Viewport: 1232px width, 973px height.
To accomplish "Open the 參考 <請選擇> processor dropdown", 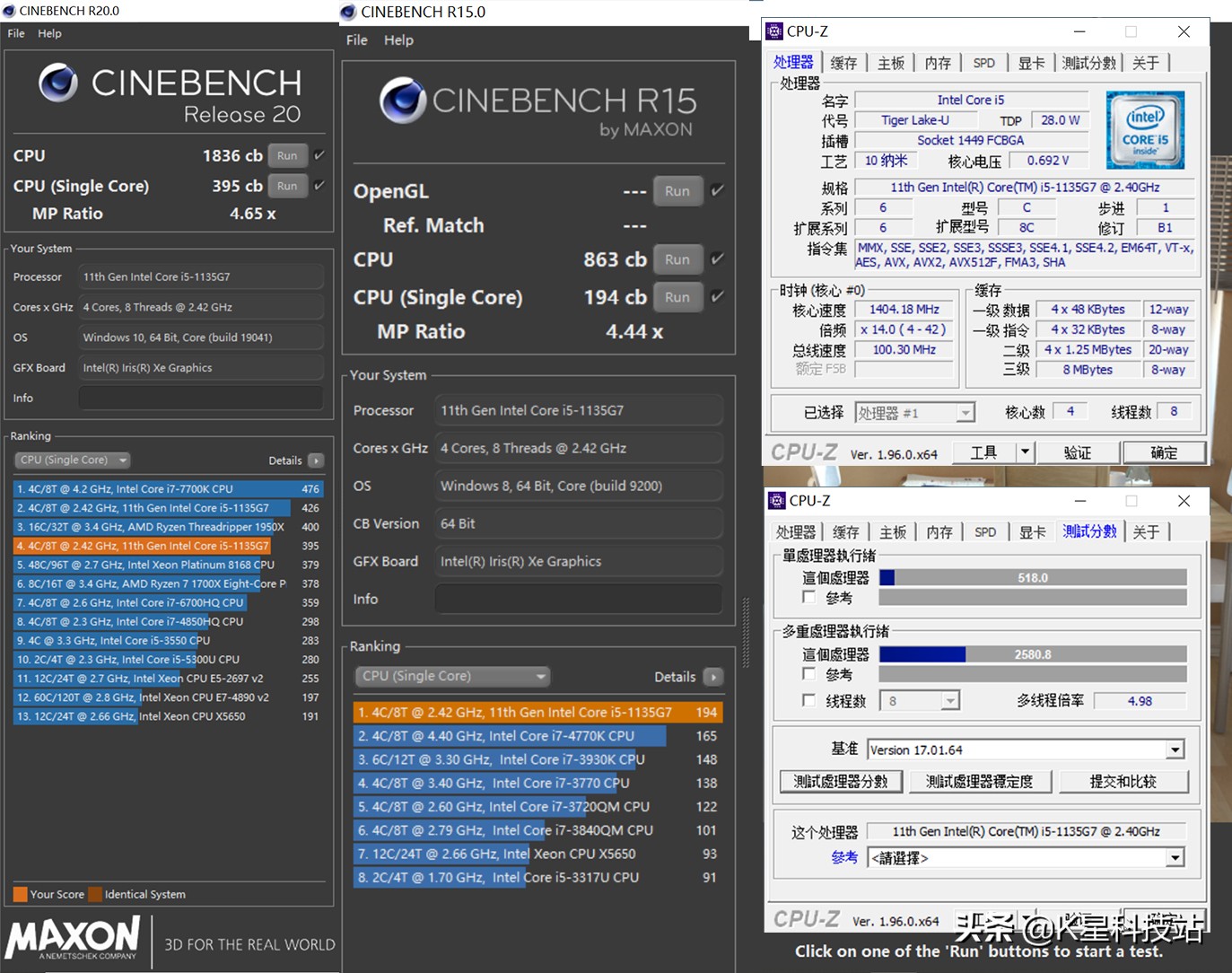I will (1027, 858).
